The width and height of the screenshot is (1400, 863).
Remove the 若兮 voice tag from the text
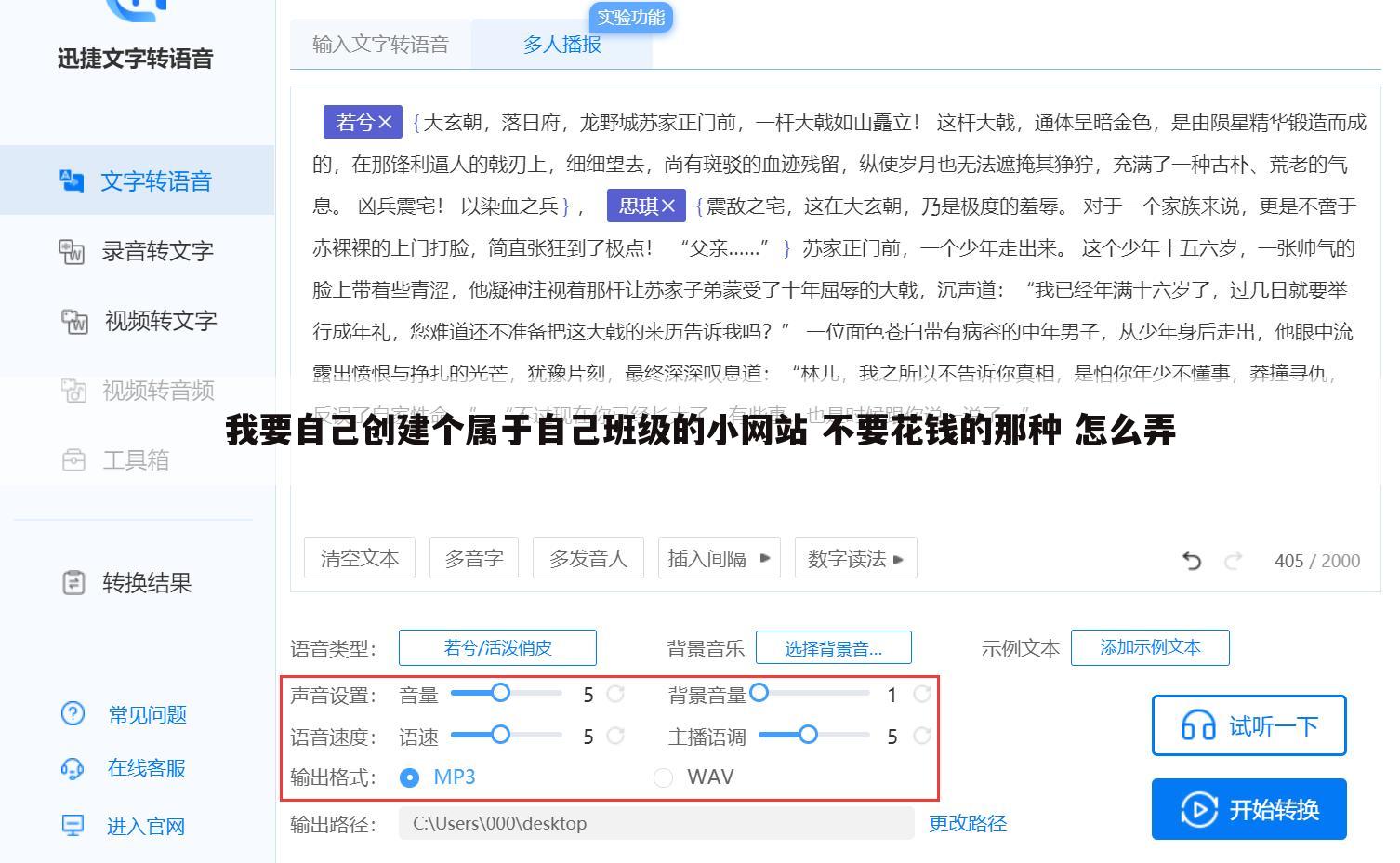[x=387, y=121]
